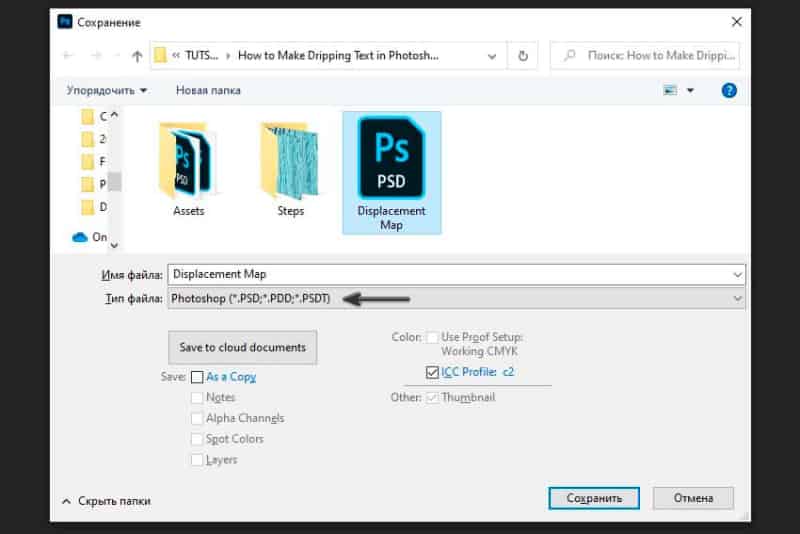
Task: Toggle the Notes checkbox
Action: [x=197, y=398]
